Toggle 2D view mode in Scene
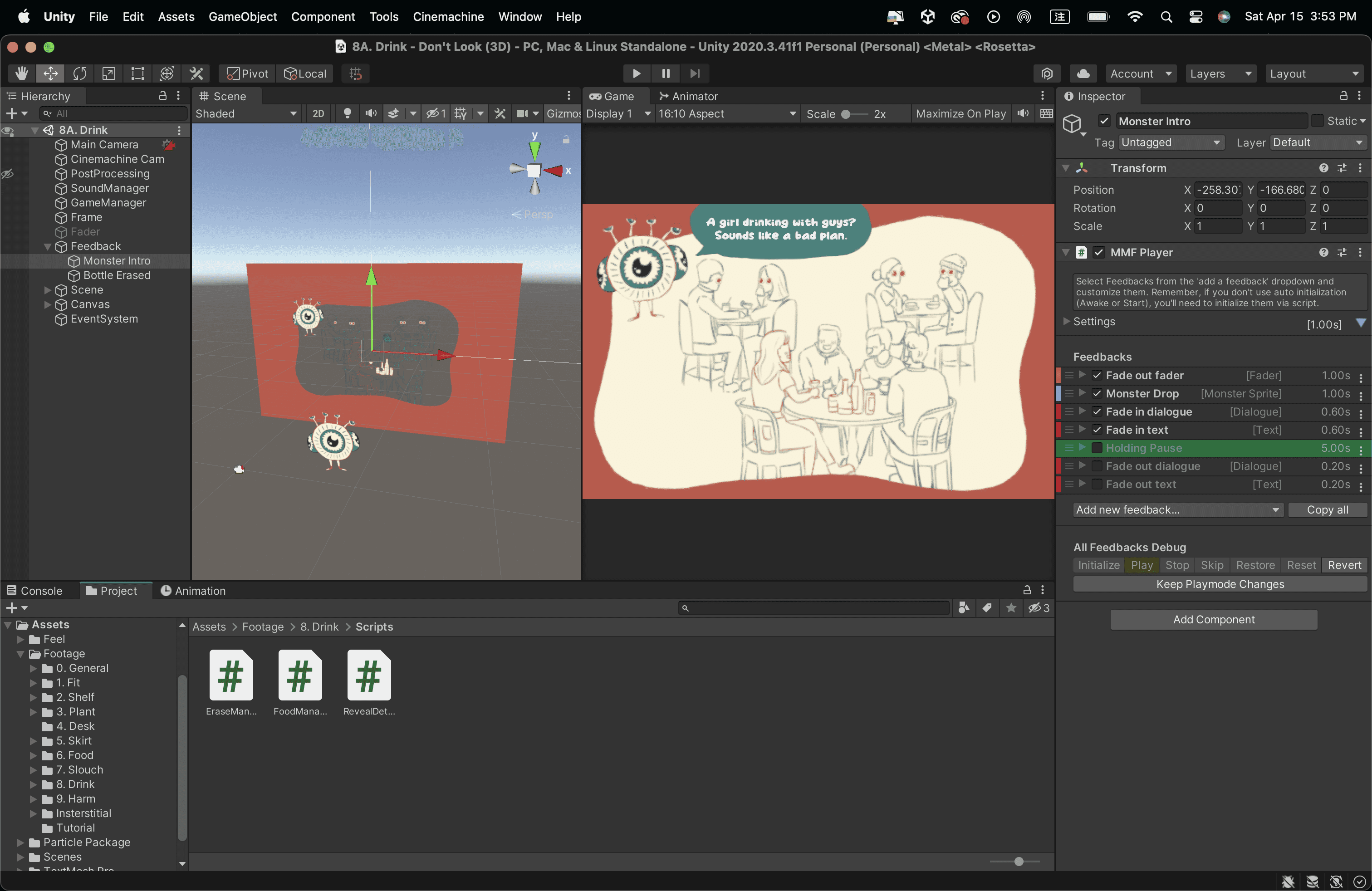1372x891 pixels. [x=318, y=113]
